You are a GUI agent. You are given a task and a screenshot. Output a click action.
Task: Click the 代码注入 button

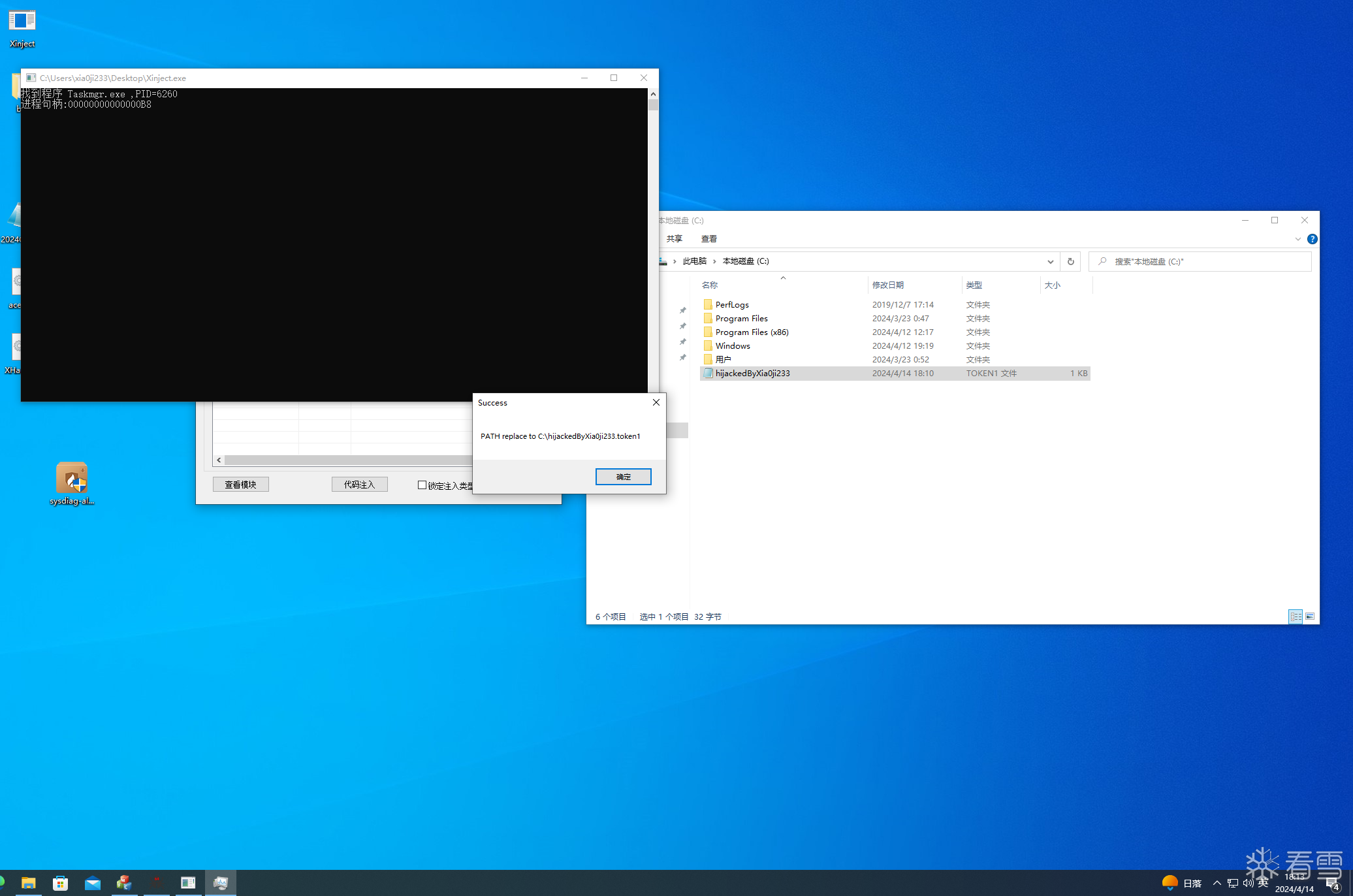[x=359, y=485]
